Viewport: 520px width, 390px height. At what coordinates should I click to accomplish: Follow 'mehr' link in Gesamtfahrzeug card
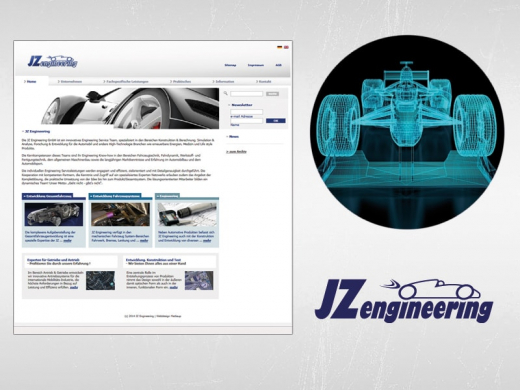(67, 240)
